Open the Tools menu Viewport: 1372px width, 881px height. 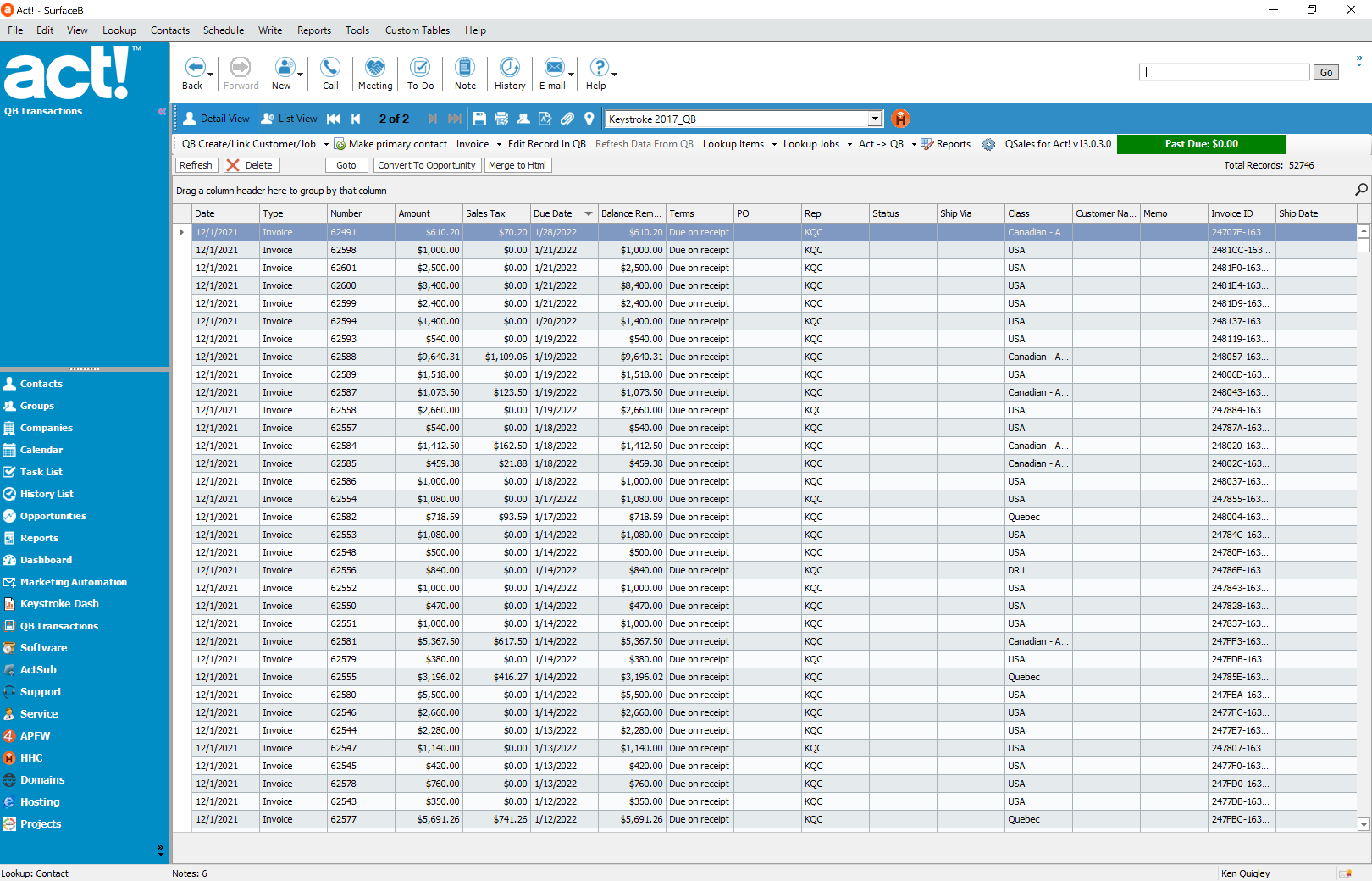pos(357,30)
